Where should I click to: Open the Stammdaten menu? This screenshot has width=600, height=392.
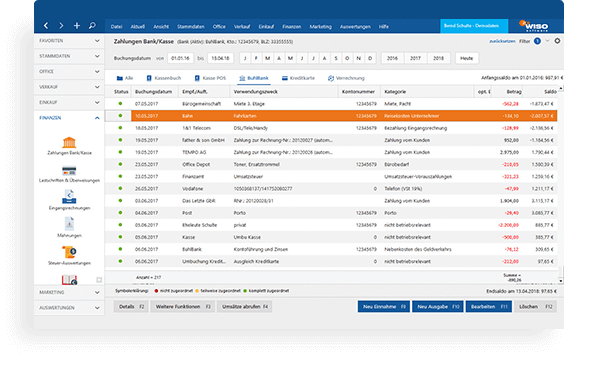pyautogui.click(x=191, y=26)
